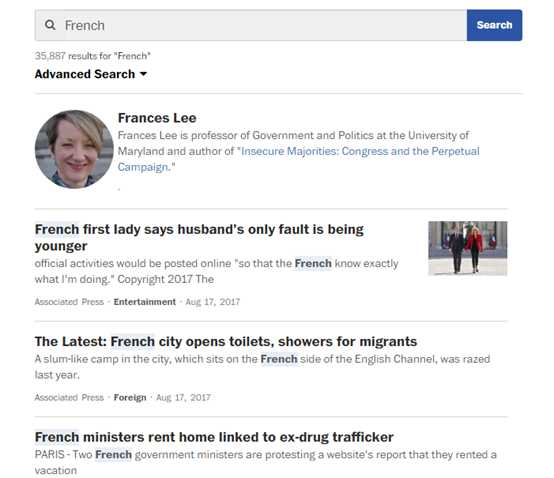
Task: Open Insecure Majorities book link
Action: (299, 159)
